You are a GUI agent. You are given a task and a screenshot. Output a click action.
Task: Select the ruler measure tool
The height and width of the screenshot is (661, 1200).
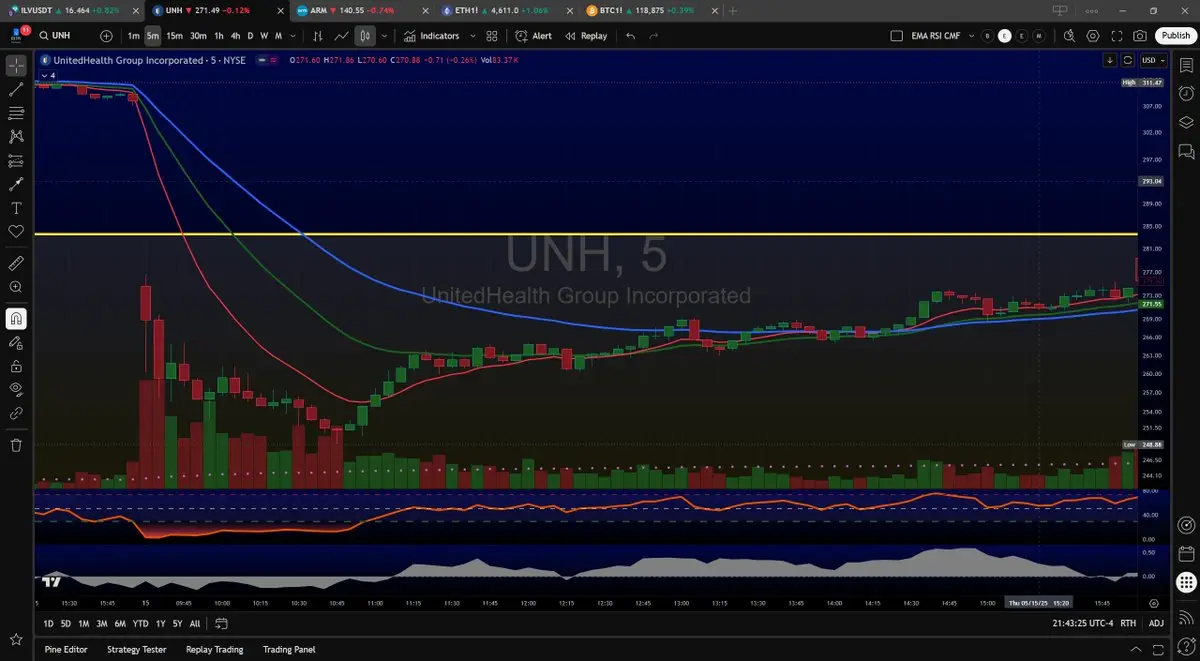coord(16,263)
